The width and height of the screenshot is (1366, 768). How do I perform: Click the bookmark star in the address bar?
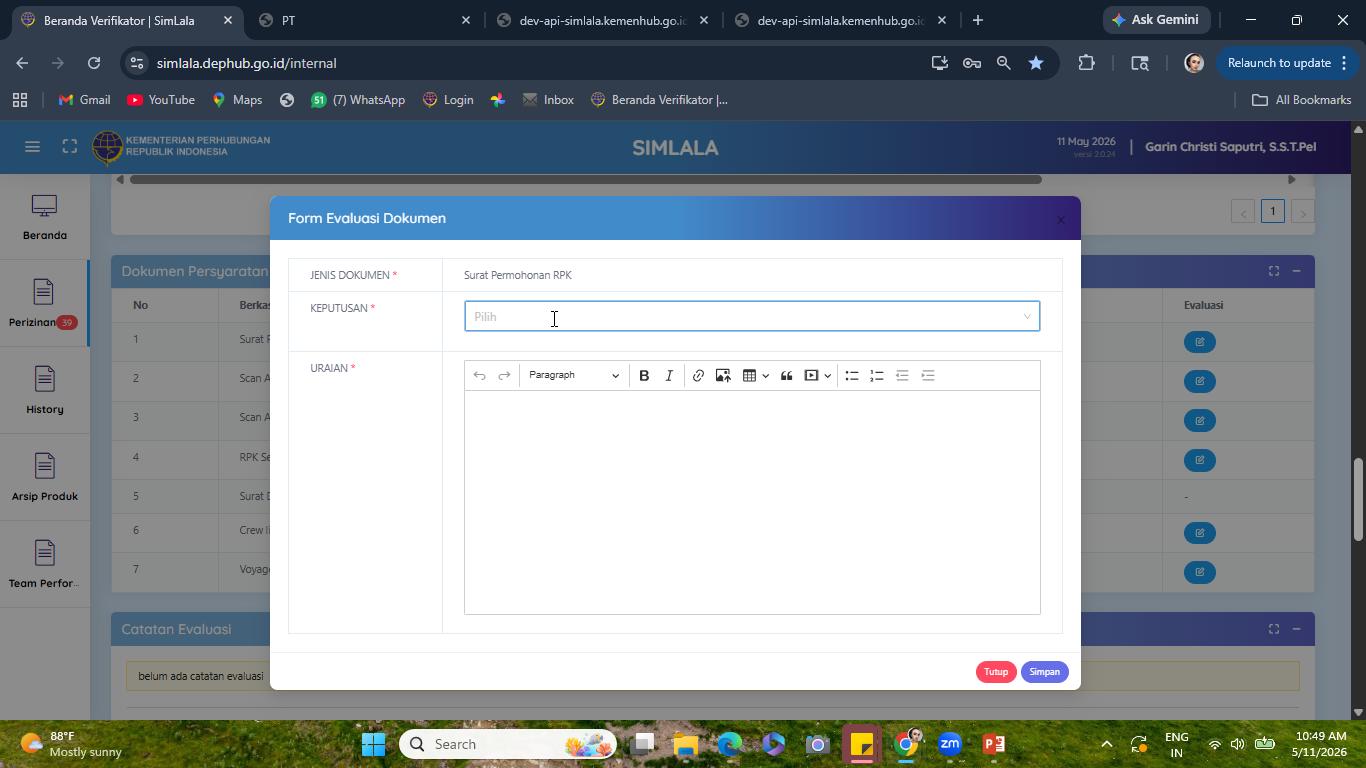coord(1036,63)
